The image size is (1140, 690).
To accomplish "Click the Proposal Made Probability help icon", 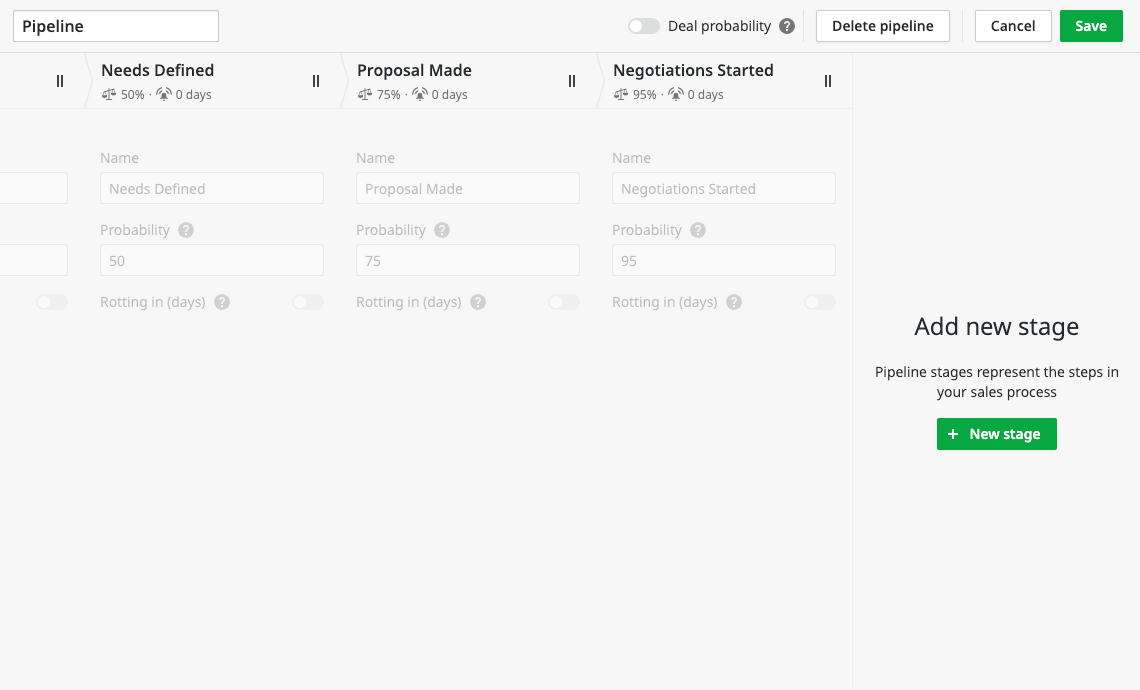I will [x=442, y=230].
